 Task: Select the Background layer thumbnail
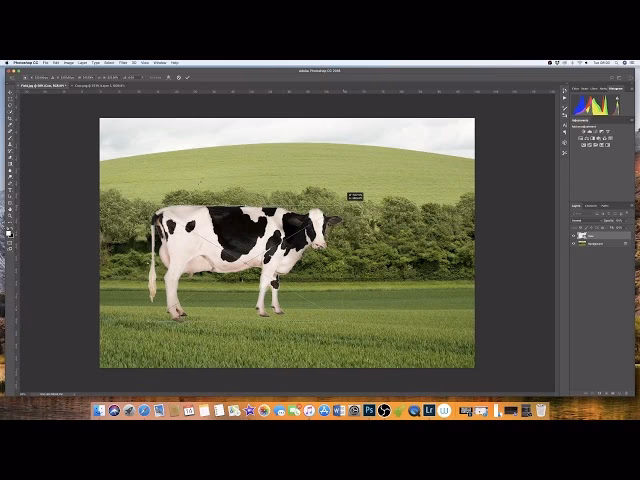[x=582, y=244]
